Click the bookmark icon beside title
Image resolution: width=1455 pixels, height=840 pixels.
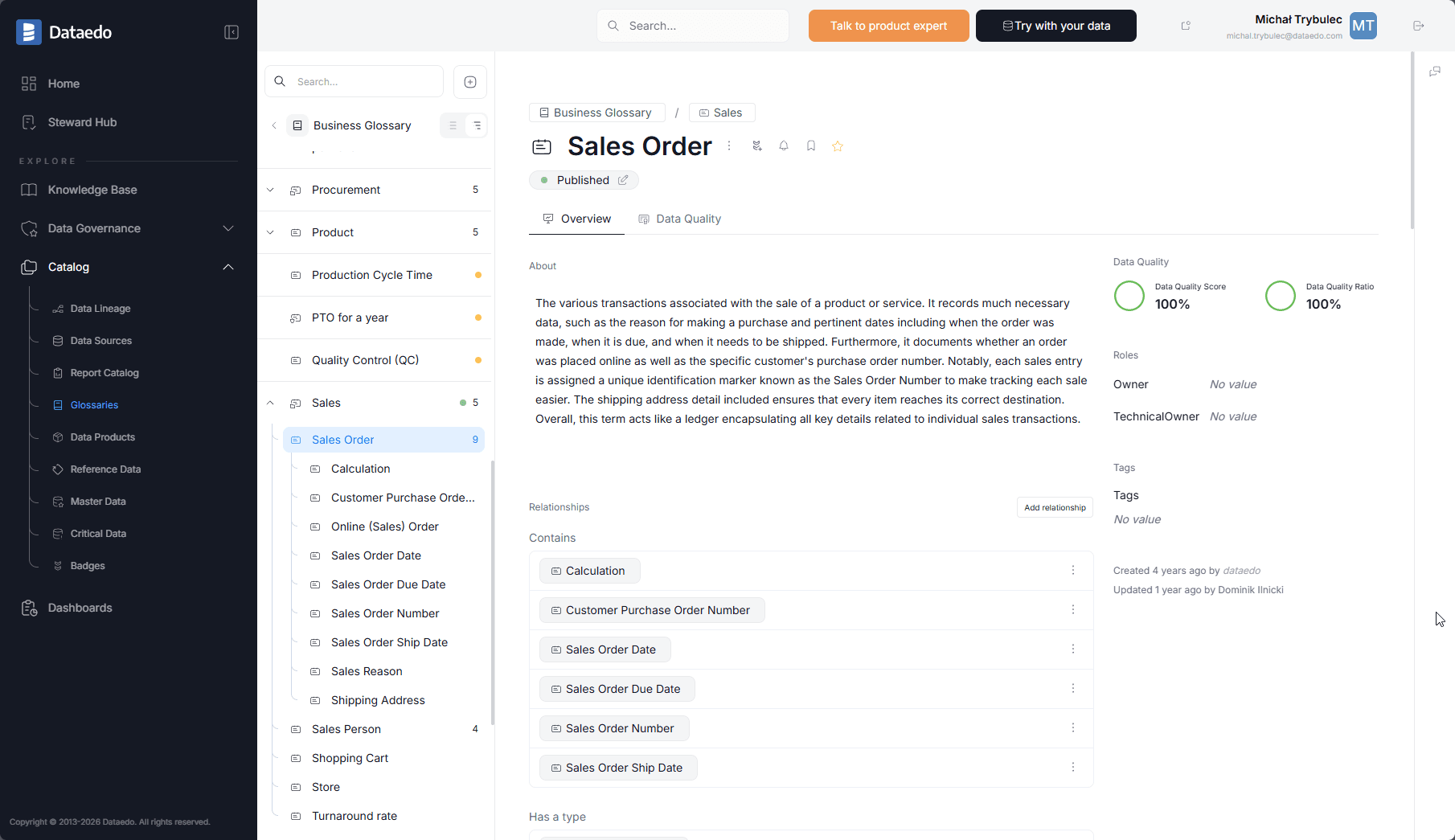[811, 145]
